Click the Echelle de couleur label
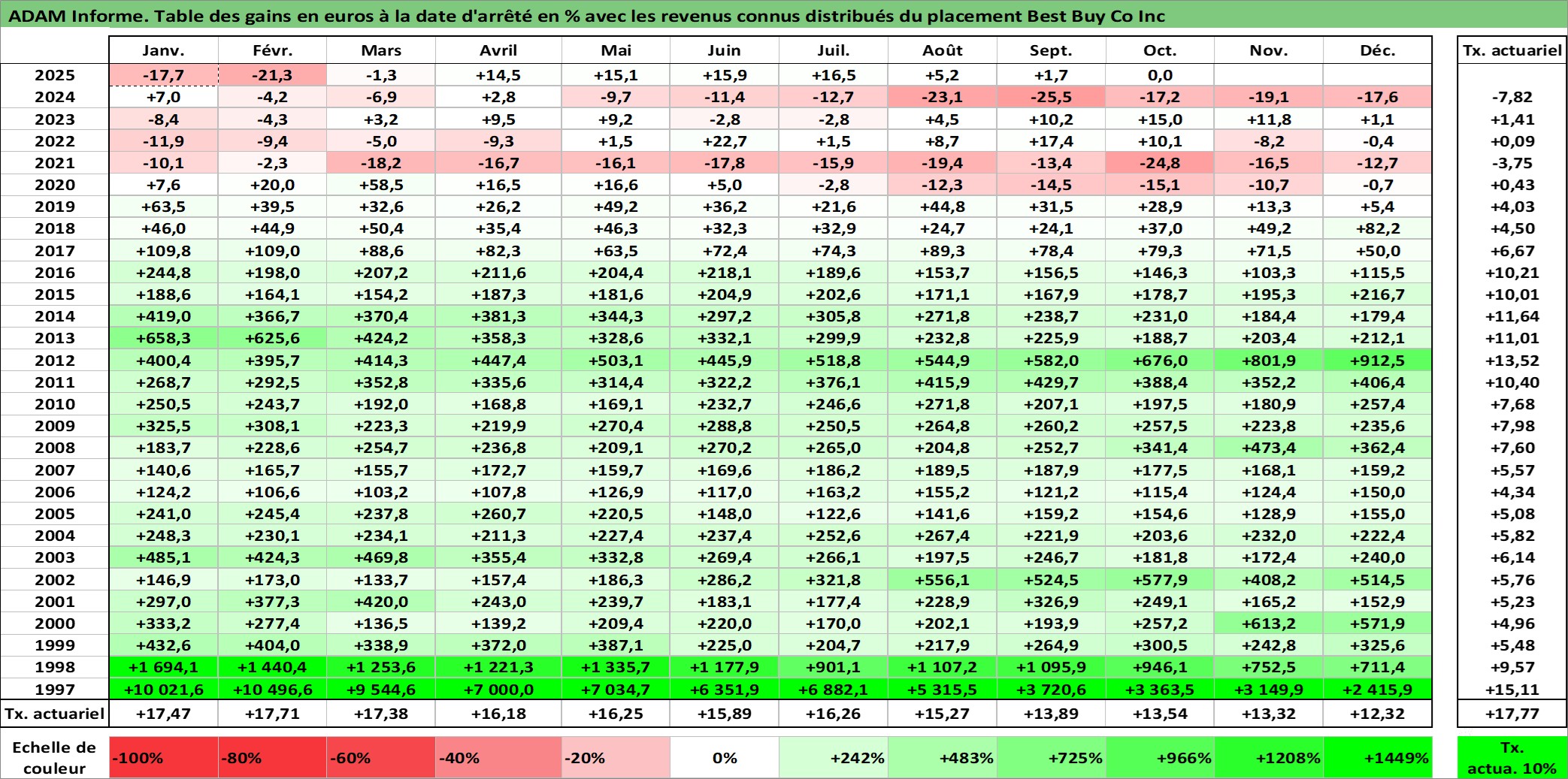The width and height of the screenshot is (1568, 779). 54,757
